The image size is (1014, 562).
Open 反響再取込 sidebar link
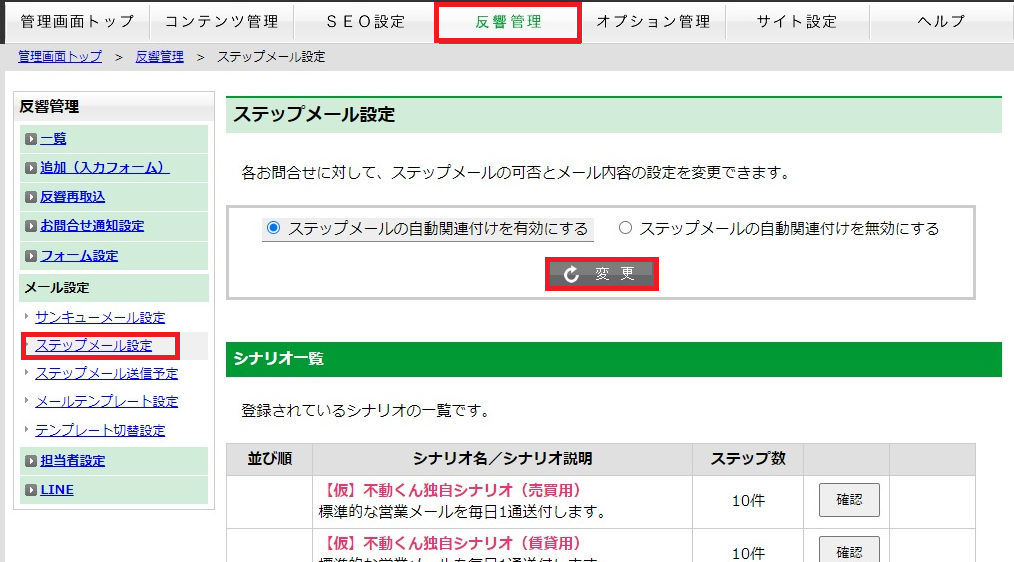[72, 197]
